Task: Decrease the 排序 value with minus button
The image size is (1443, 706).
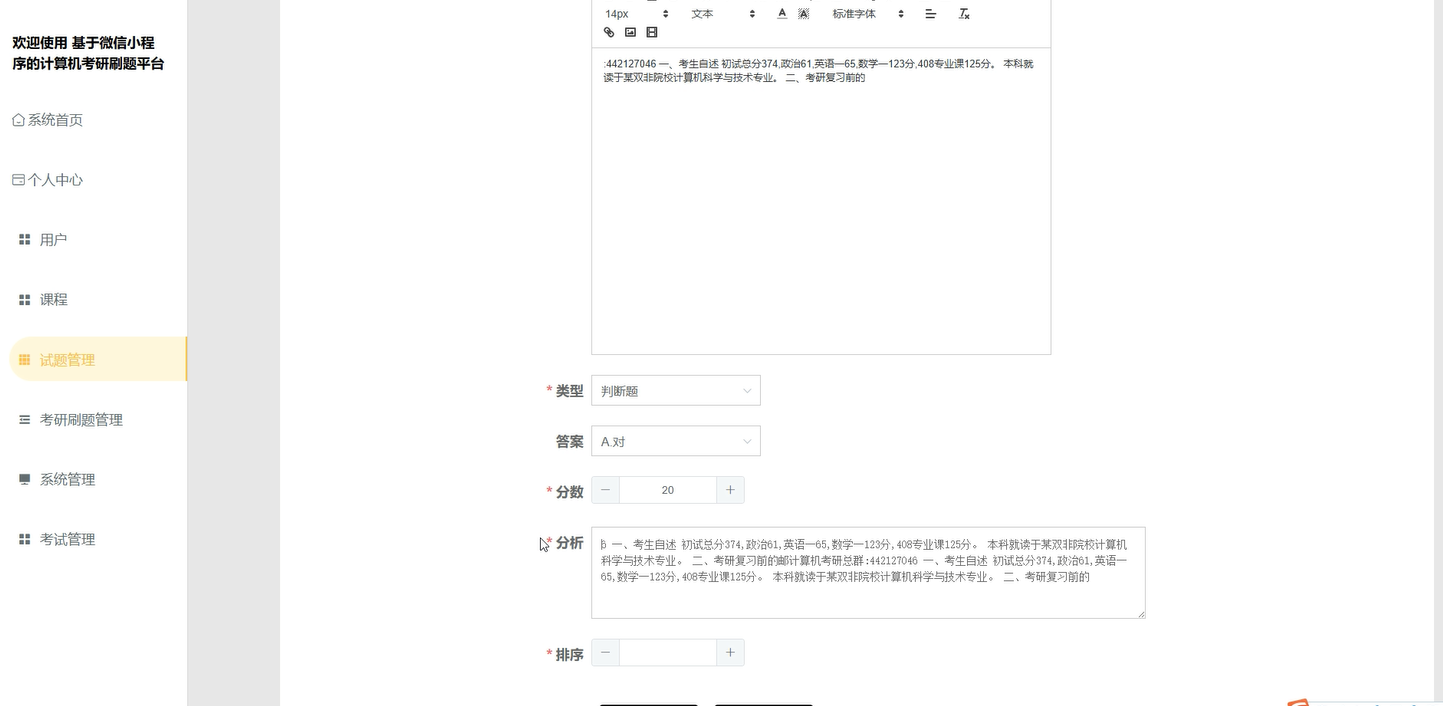Action: (x=604, y=652)
